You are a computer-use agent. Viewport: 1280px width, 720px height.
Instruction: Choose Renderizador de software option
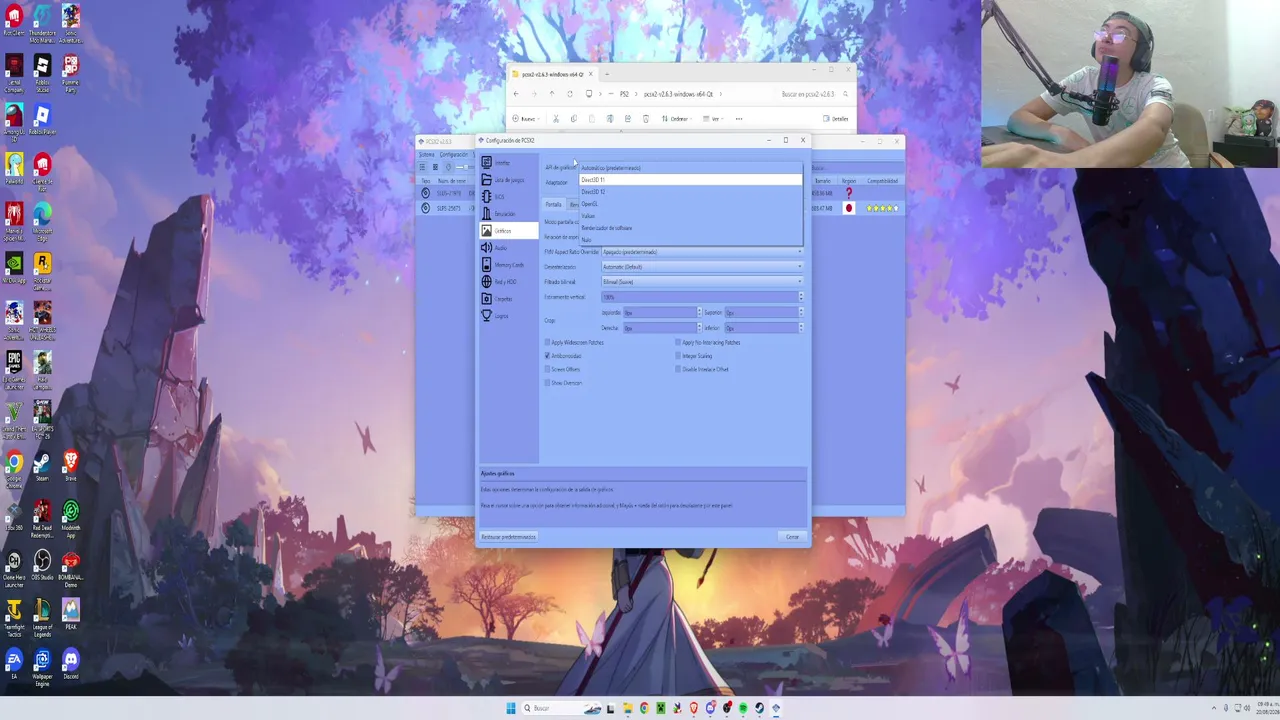click(x=691, y=228)
